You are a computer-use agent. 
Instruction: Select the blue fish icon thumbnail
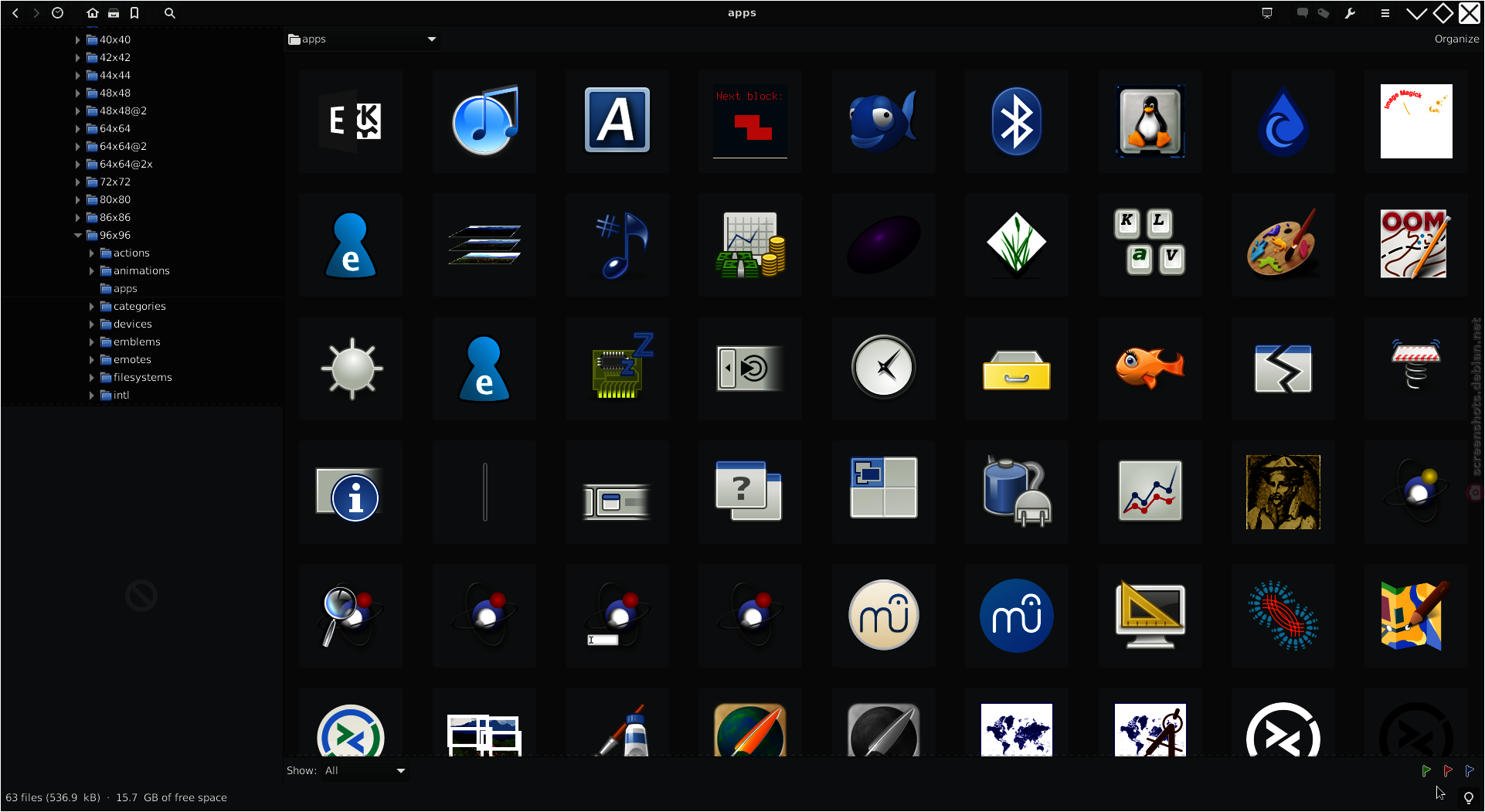tap(883, 121)
